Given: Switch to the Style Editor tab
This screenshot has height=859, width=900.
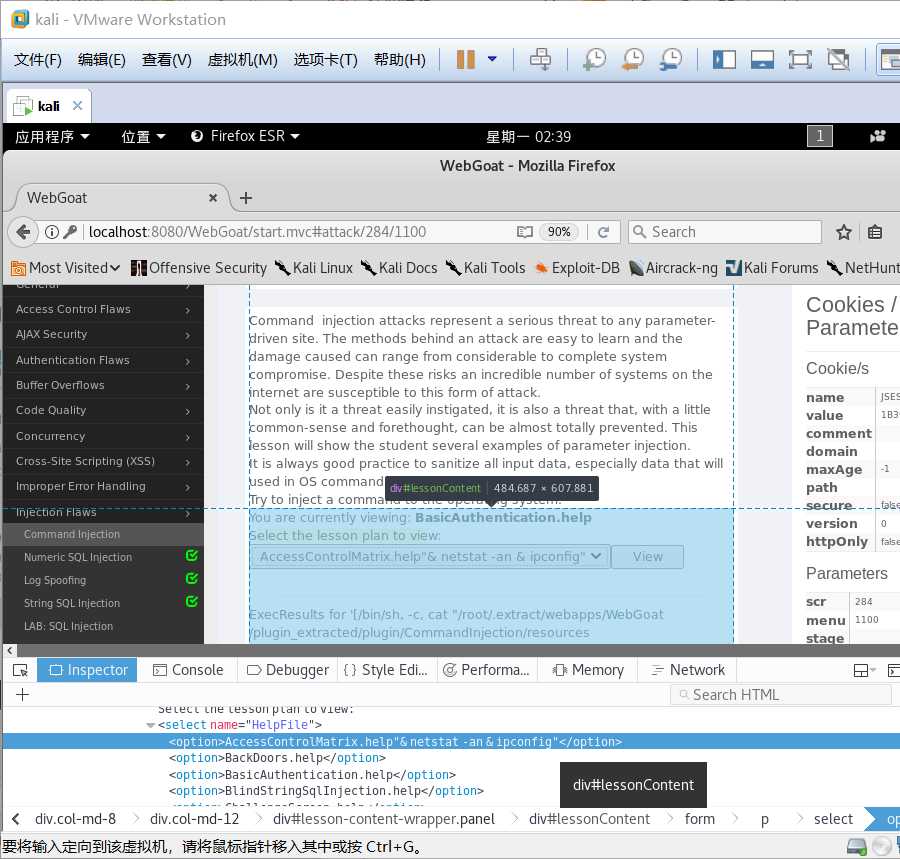Looking at the screenshot, I should (x=386, y=670).
